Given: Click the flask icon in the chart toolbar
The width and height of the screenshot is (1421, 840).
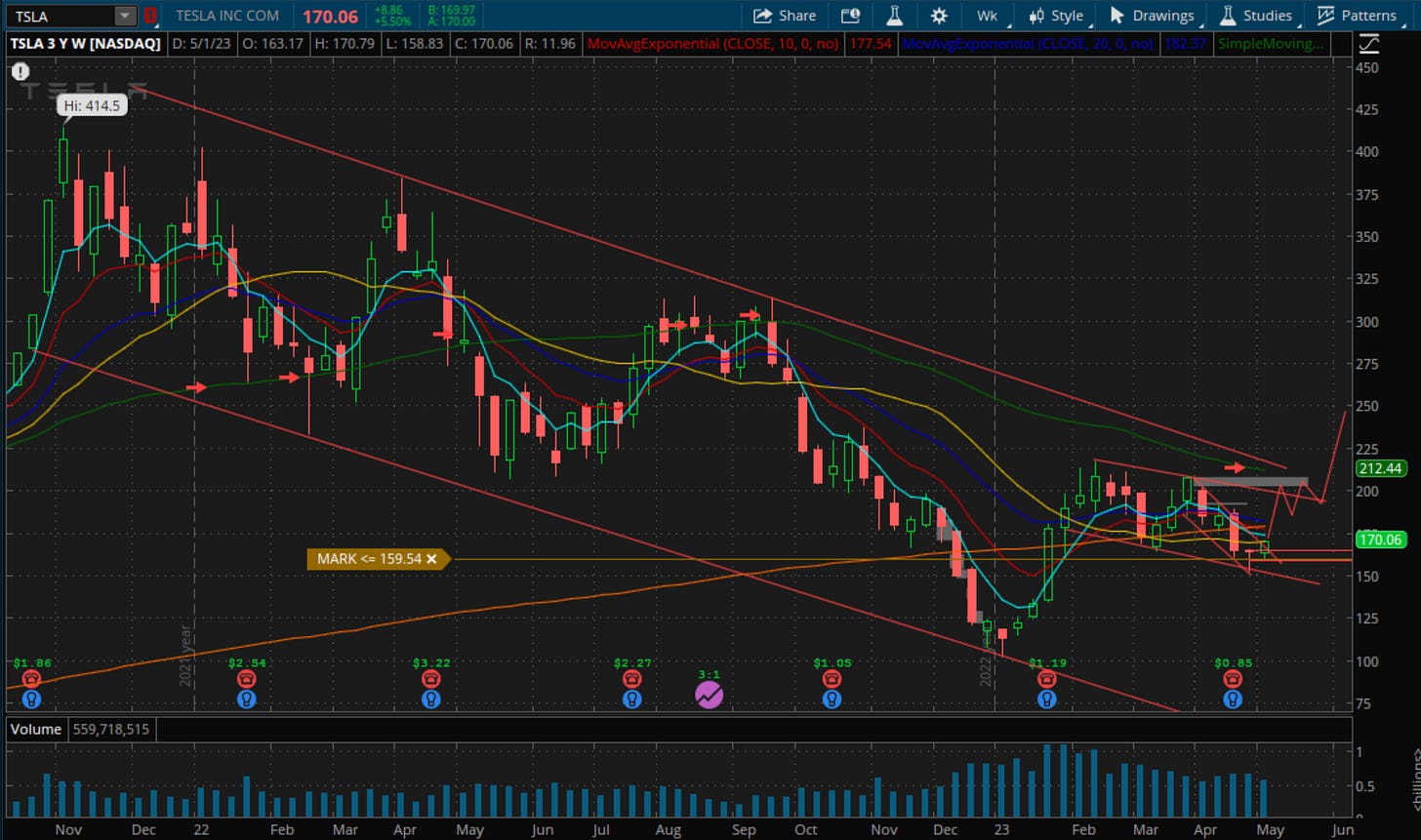Looking at the screenshot, I should 893,16.
